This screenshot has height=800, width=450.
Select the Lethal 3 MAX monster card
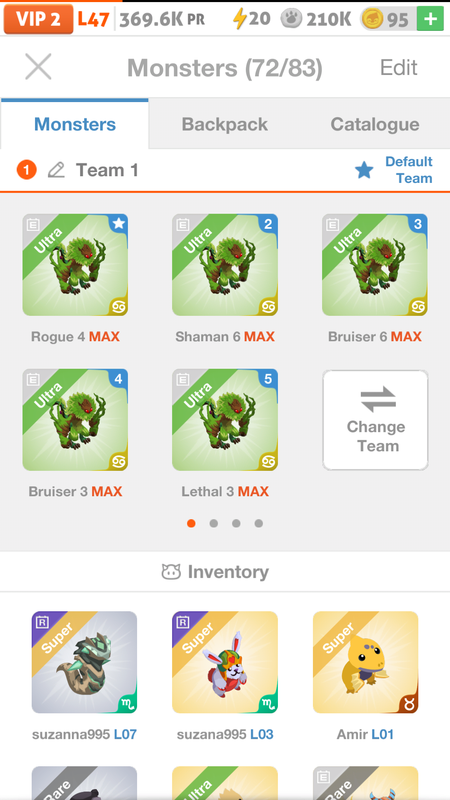tap(225, 420)
